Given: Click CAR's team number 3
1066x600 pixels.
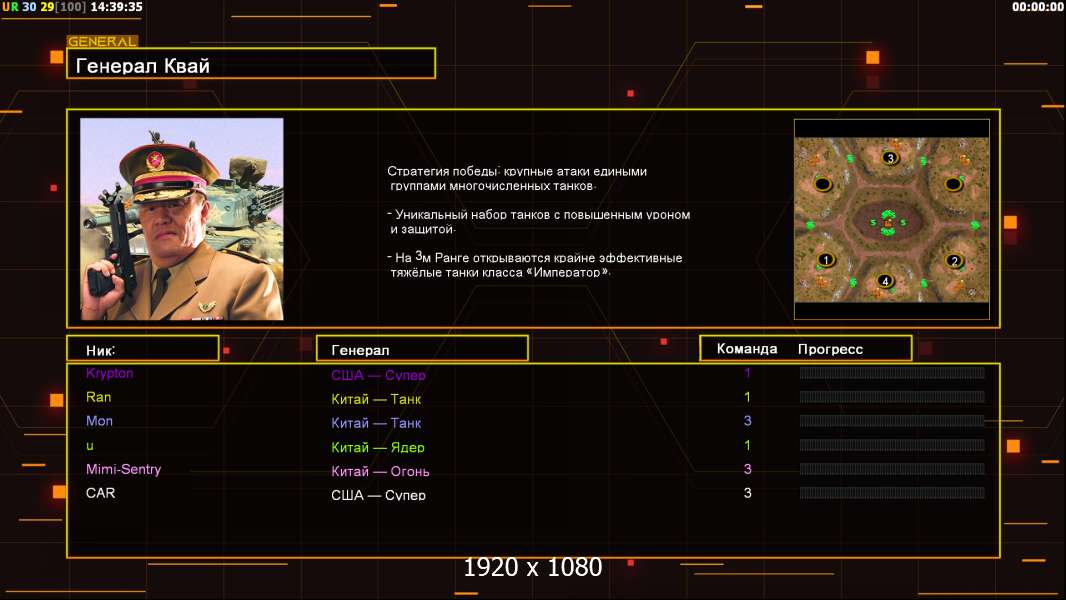Looking at the screenshot, I should point(747,493).
